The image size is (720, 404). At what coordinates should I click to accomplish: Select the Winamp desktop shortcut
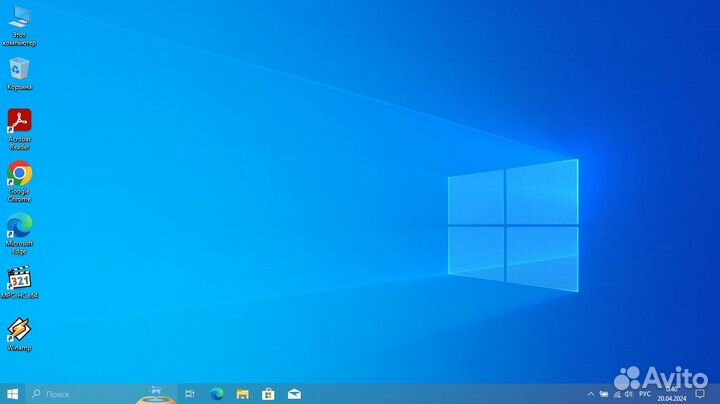tap(19, 335)
